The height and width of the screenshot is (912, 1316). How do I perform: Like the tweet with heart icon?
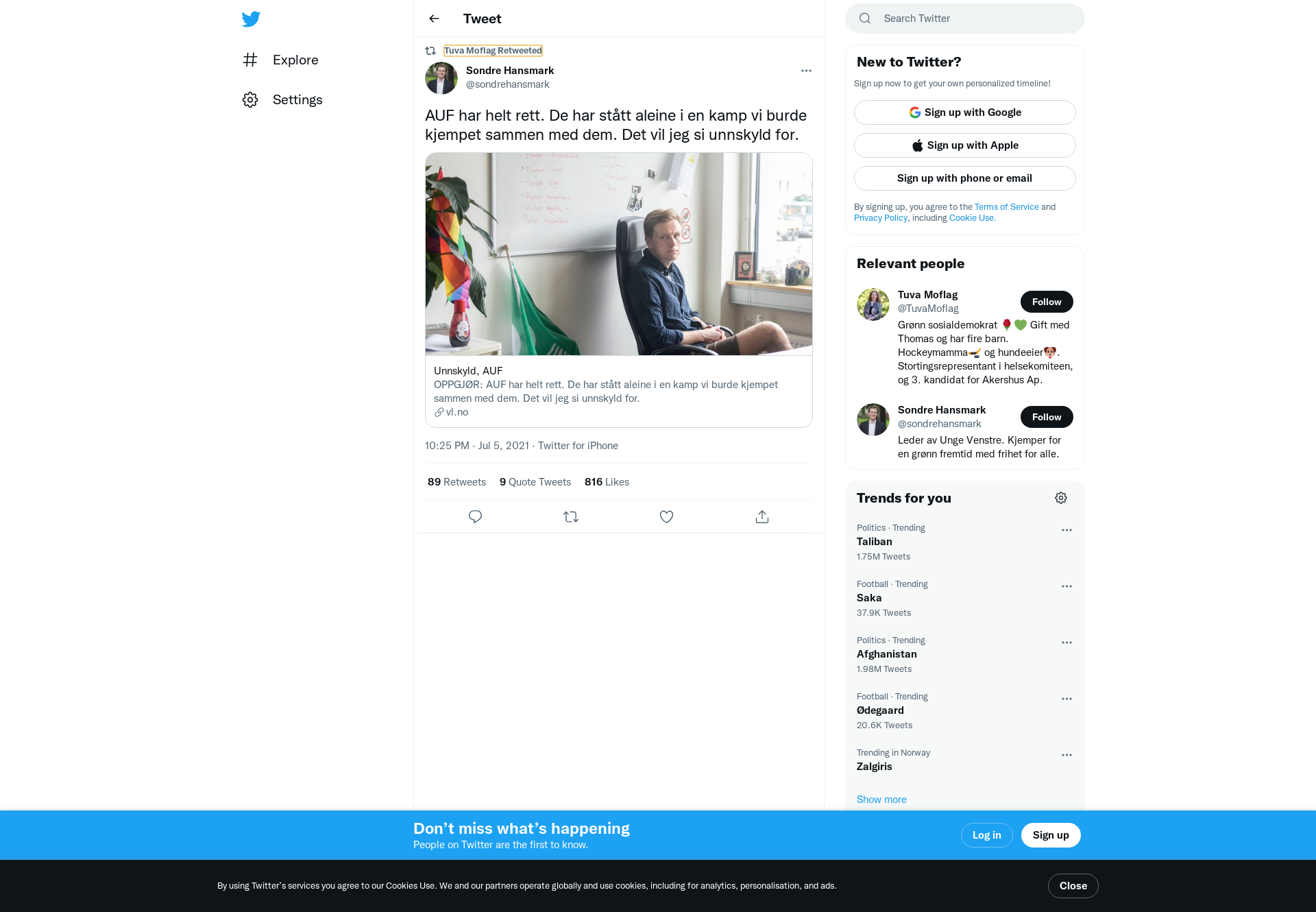666,516
